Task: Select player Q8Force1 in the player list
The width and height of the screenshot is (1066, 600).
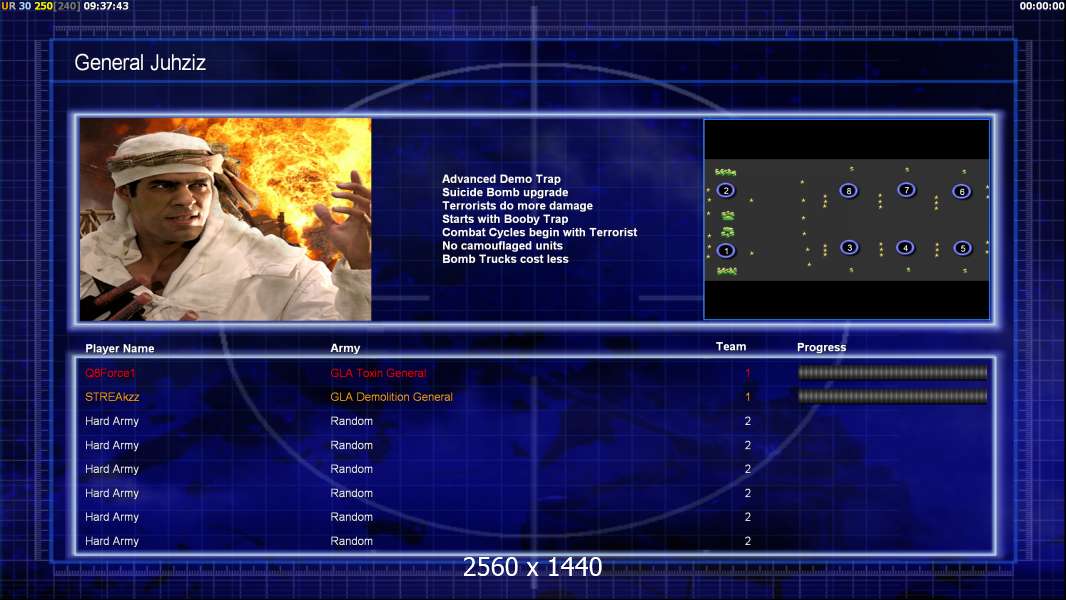Action: click(110, 373)
